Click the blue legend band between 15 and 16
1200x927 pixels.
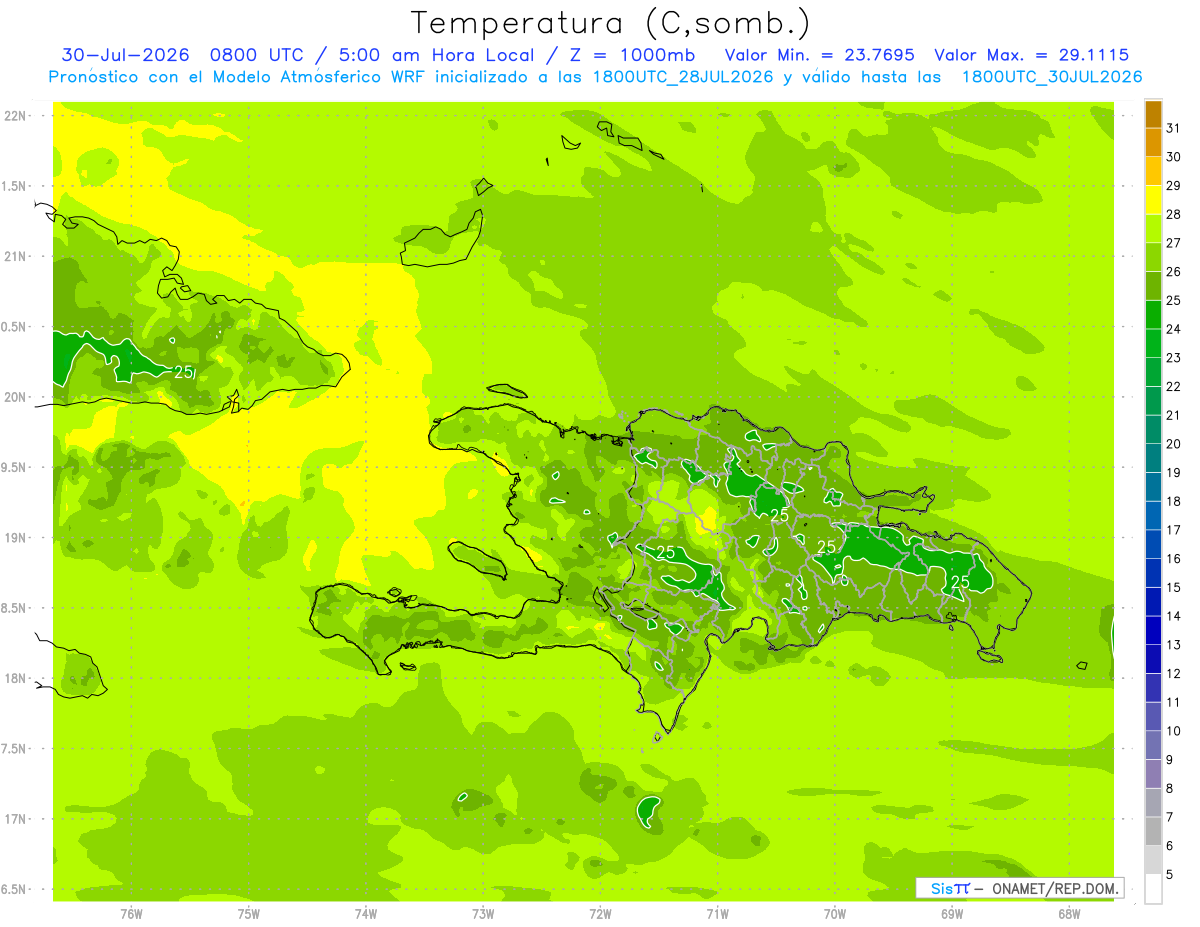click(x=1153, y=572)
